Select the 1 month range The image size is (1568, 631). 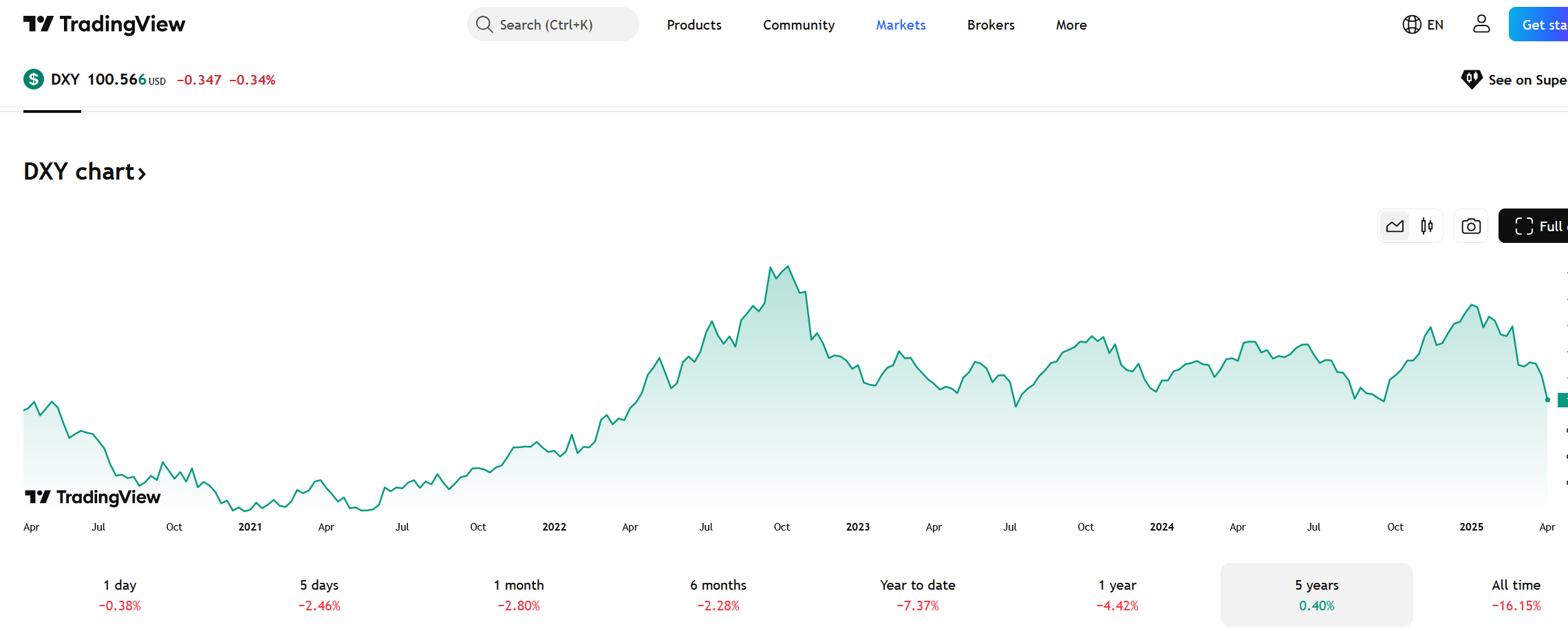click(x=519, y=595)
